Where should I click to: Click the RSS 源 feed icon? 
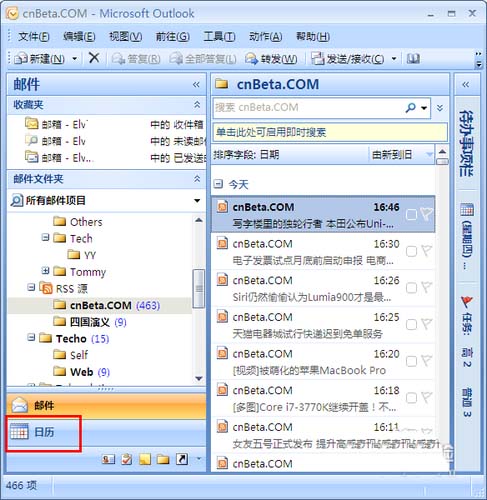(x=46, y=288)
